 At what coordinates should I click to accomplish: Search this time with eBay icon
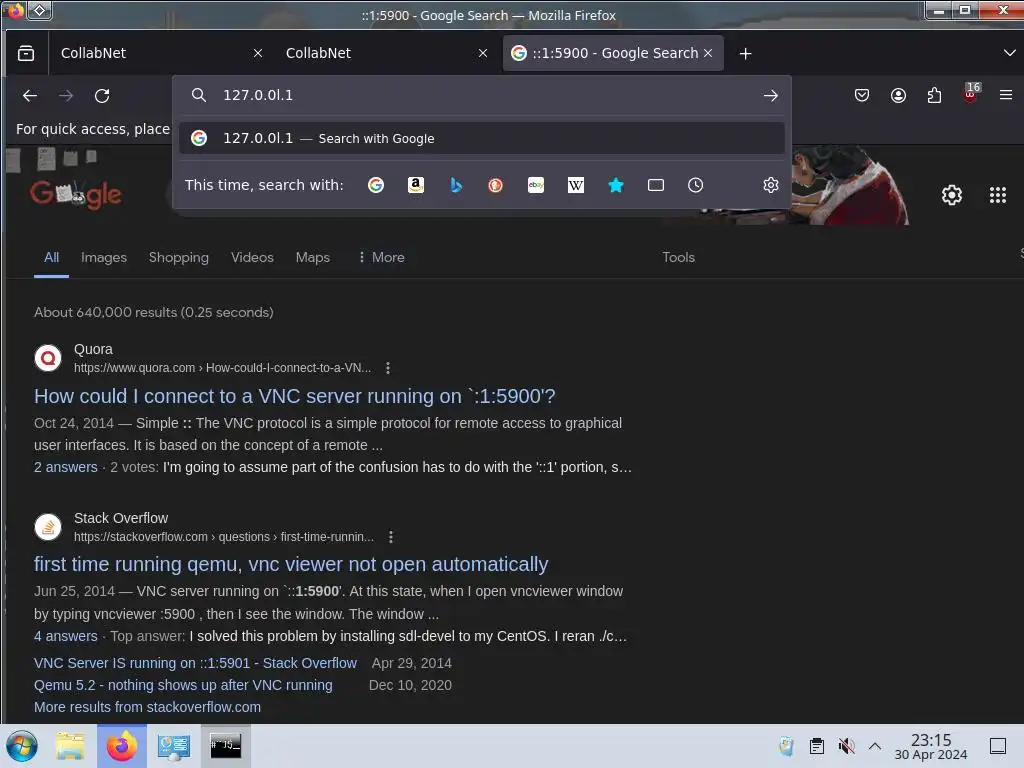point(536,185)
